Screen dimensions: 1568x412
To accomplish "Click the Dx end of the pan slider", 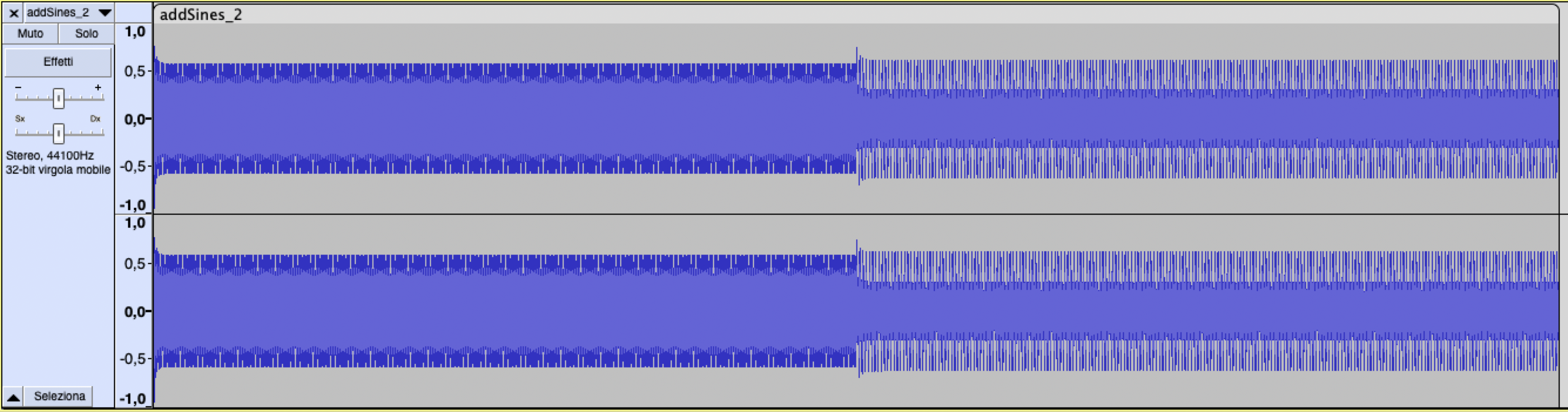I will (96, 119).
